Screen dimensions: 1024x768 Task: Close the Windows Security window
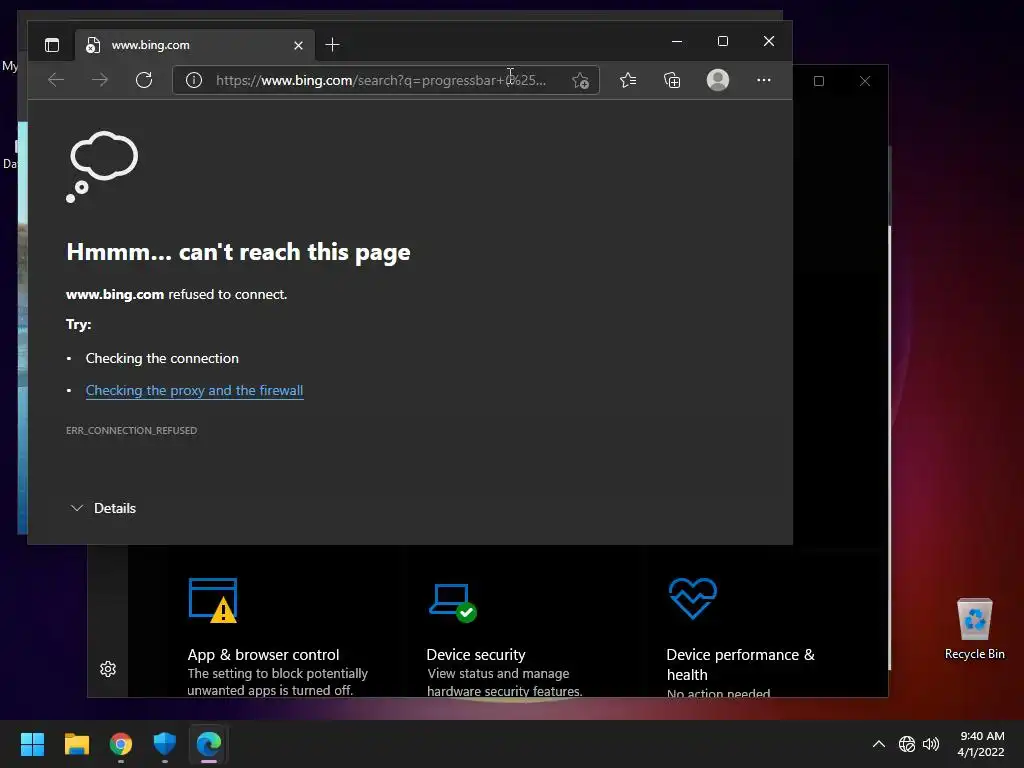click(865, 81)
